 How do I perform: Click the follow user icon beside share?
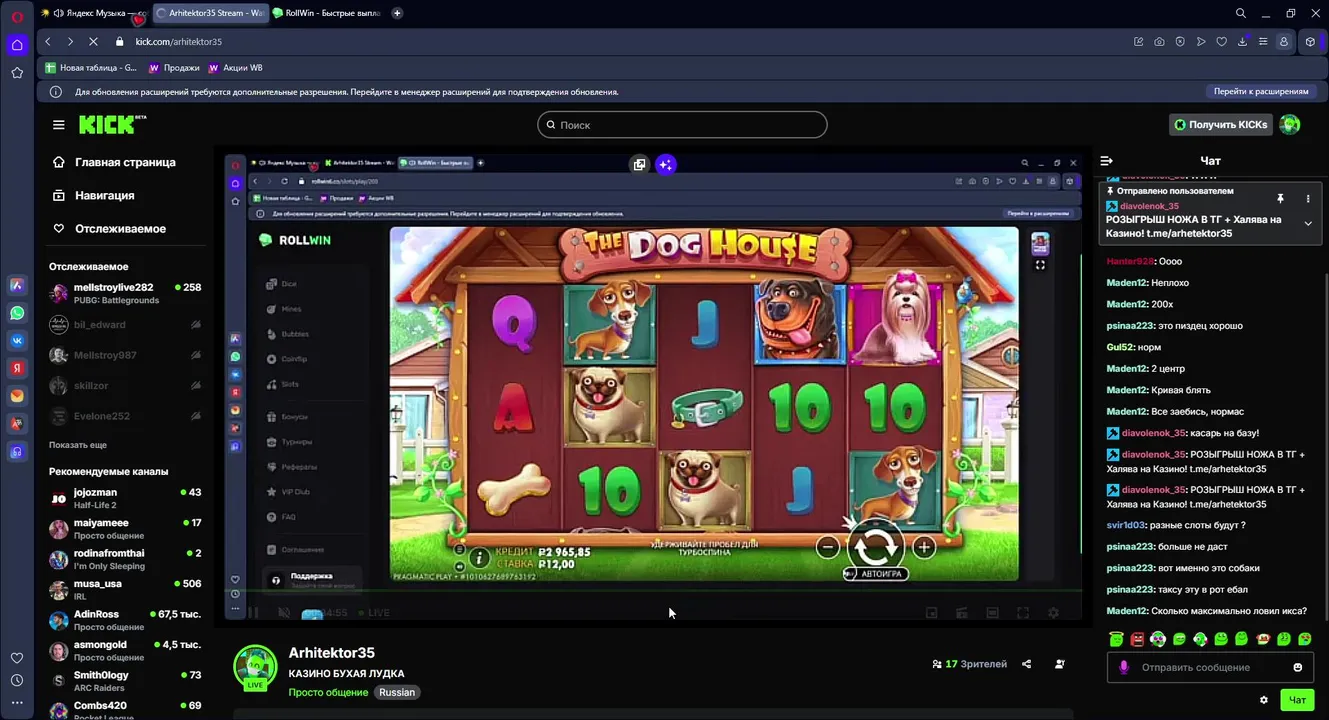tap(1060, 664)
